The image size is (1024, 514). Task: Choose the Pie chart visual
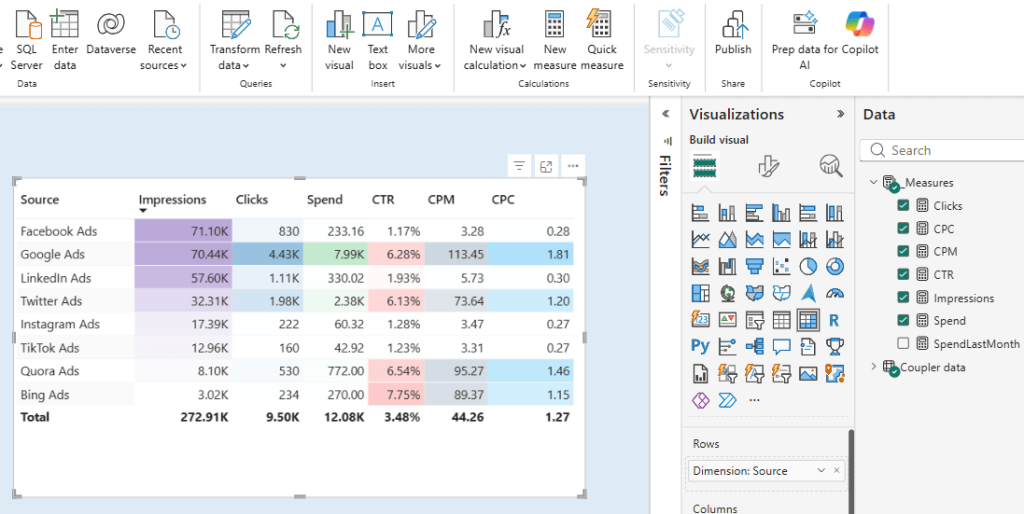808,266
